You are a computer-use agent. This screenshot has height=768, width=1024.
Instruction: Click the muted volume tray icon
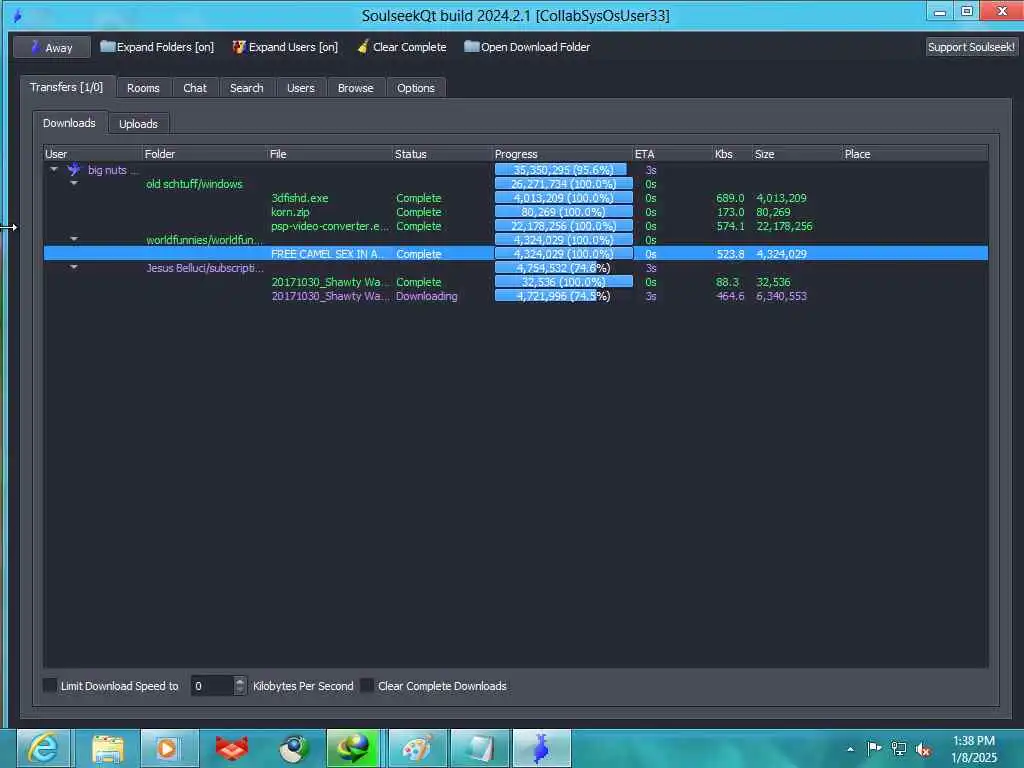(x=923, y=749)
